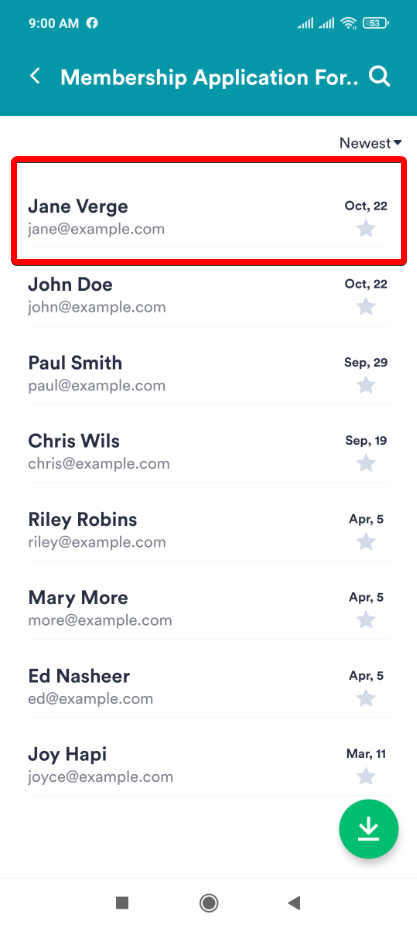
Task: Tap Android back triangle button
Action: [x=294, y=903]
